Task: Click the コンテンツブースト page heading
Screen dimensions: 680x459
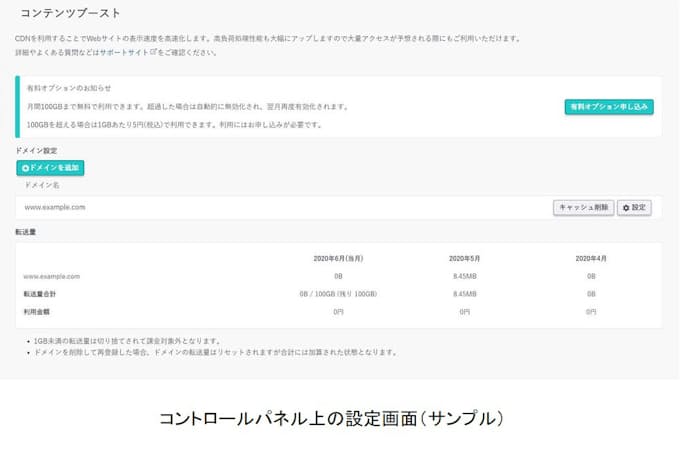Action: [x=70, y=14]
